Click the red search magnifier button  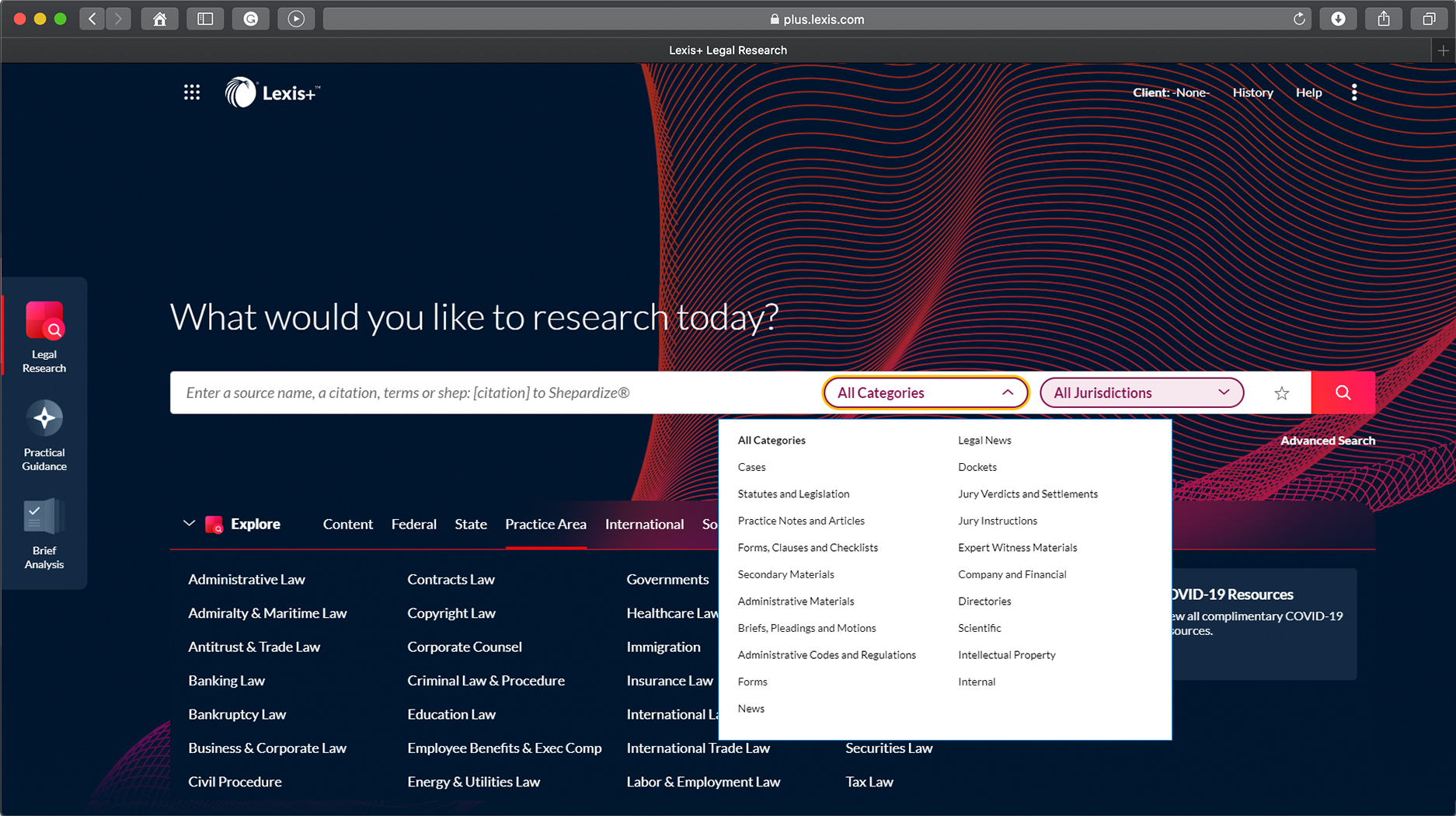coord(1343,392)
